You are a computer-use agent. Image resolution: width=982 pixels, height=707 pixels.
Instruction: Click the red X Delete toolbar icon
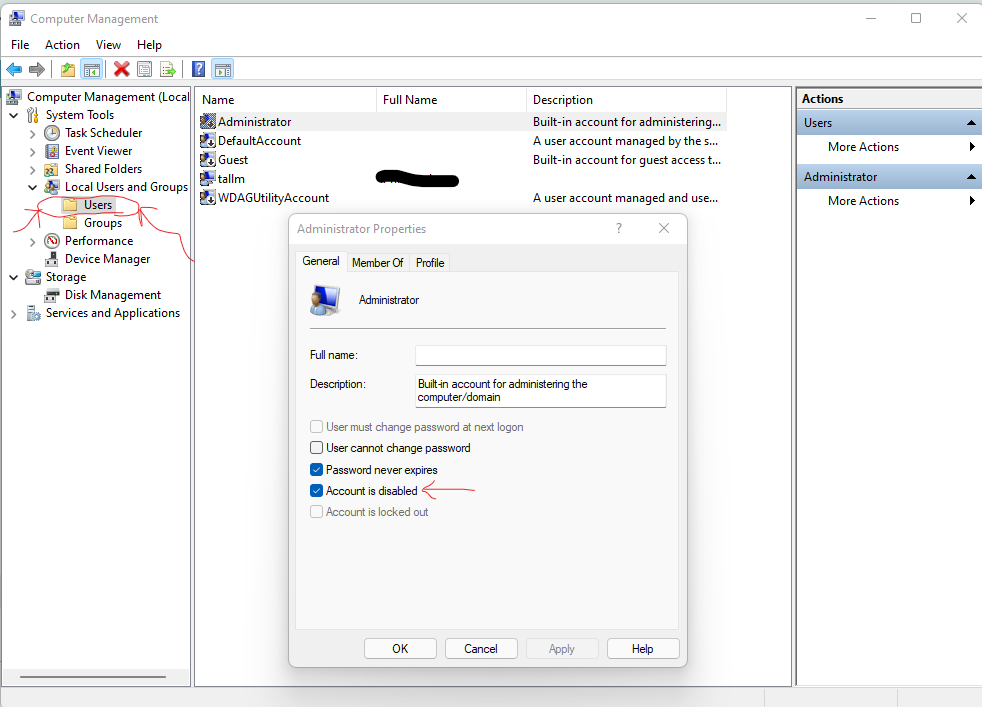121,69
